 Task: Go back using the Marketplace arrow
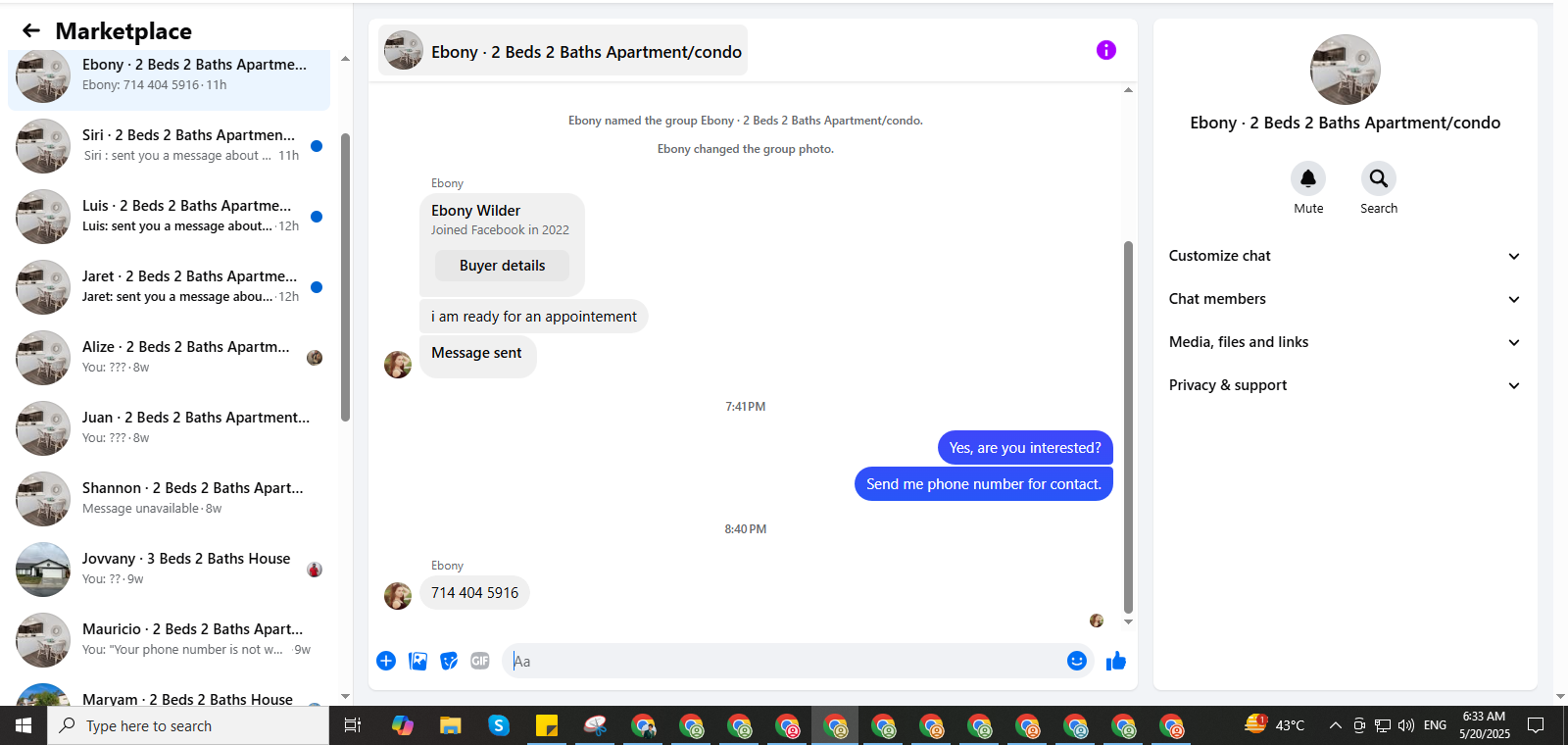(31, 30)
